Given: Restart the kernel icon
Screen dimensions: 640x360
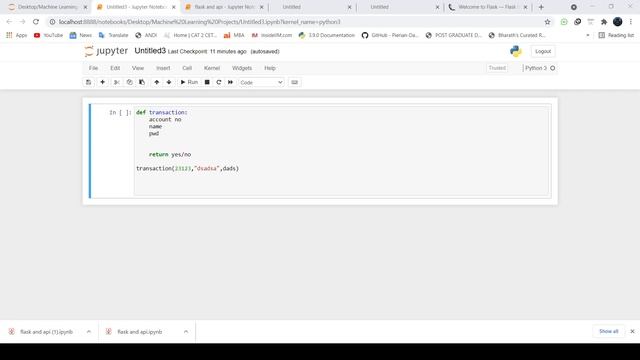Looking at the screenshot, I should (x=219, y=82).
